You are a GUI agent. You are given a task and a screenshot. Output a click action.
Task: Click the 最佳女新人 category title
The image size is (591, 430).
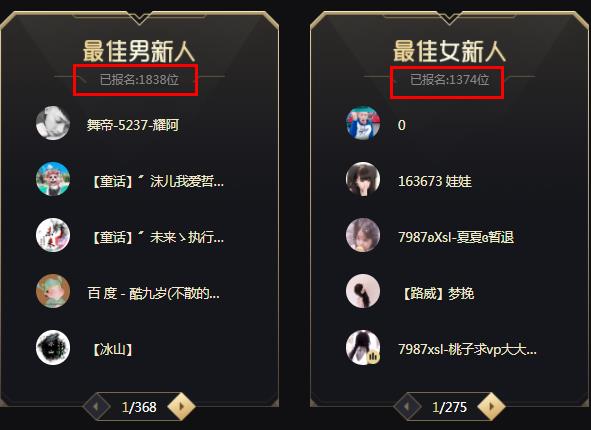click(449, 51)
